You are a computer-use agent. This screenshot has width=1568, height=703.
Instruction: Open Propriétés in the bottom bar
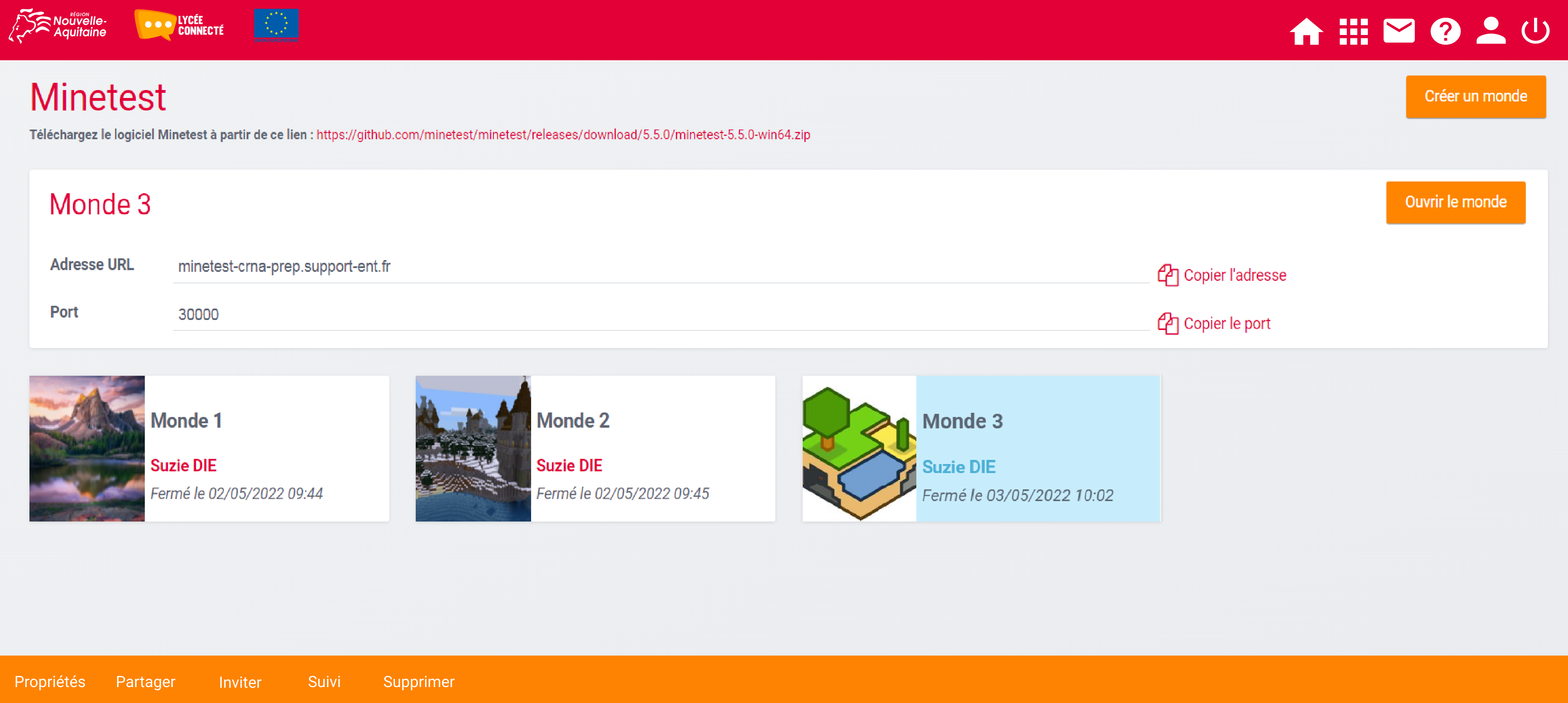(50, 682)
